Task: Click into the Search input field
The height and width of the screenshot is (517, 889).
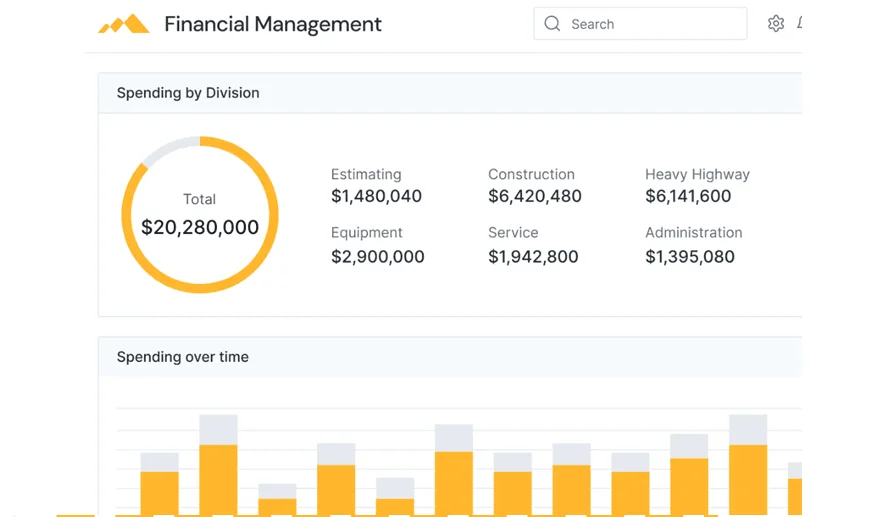Action: pyautogui.click(x=650, y=24)
